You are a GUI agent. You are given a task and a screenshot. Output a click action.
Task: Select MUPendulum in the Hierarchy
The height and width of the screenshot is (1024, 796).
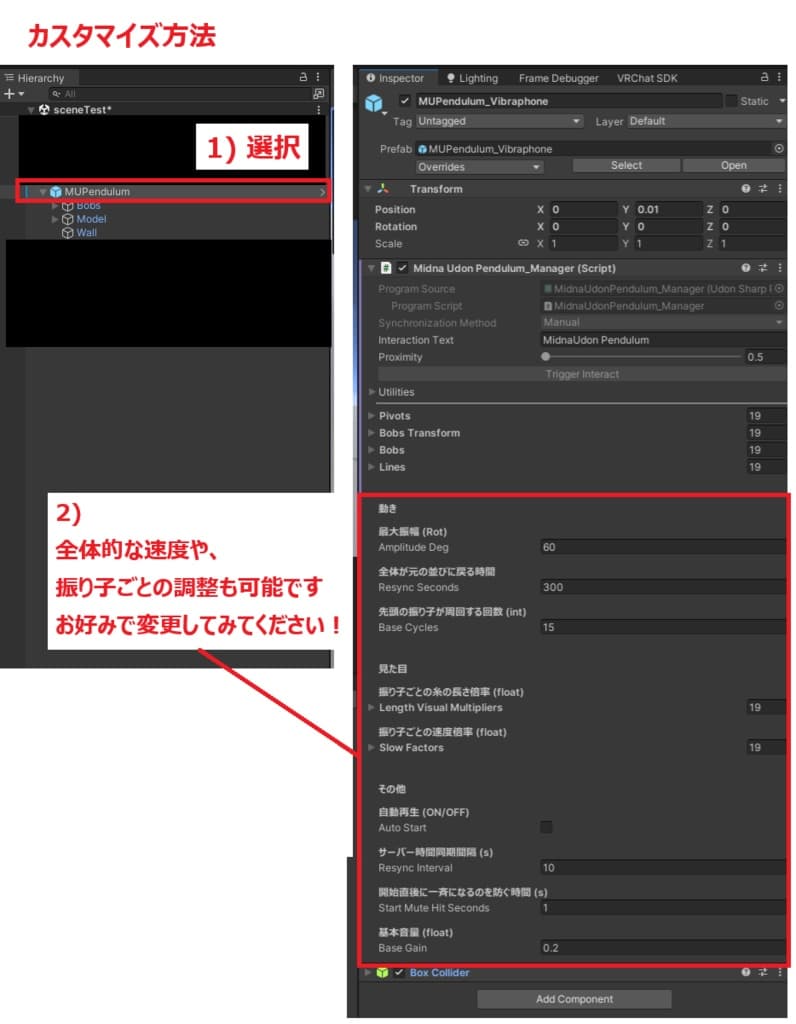pyautogui.click(x=97, y=192)
